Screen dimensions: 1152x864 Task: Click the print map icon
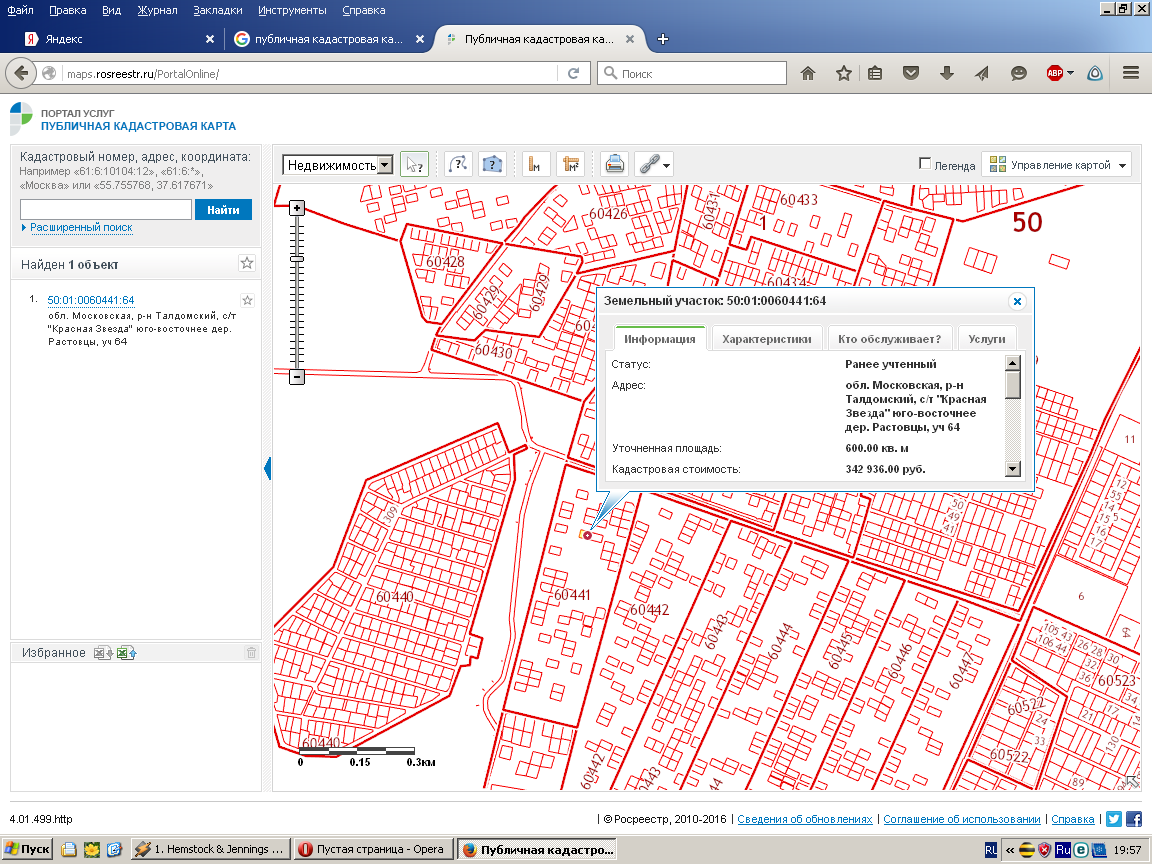coord(614,165)
